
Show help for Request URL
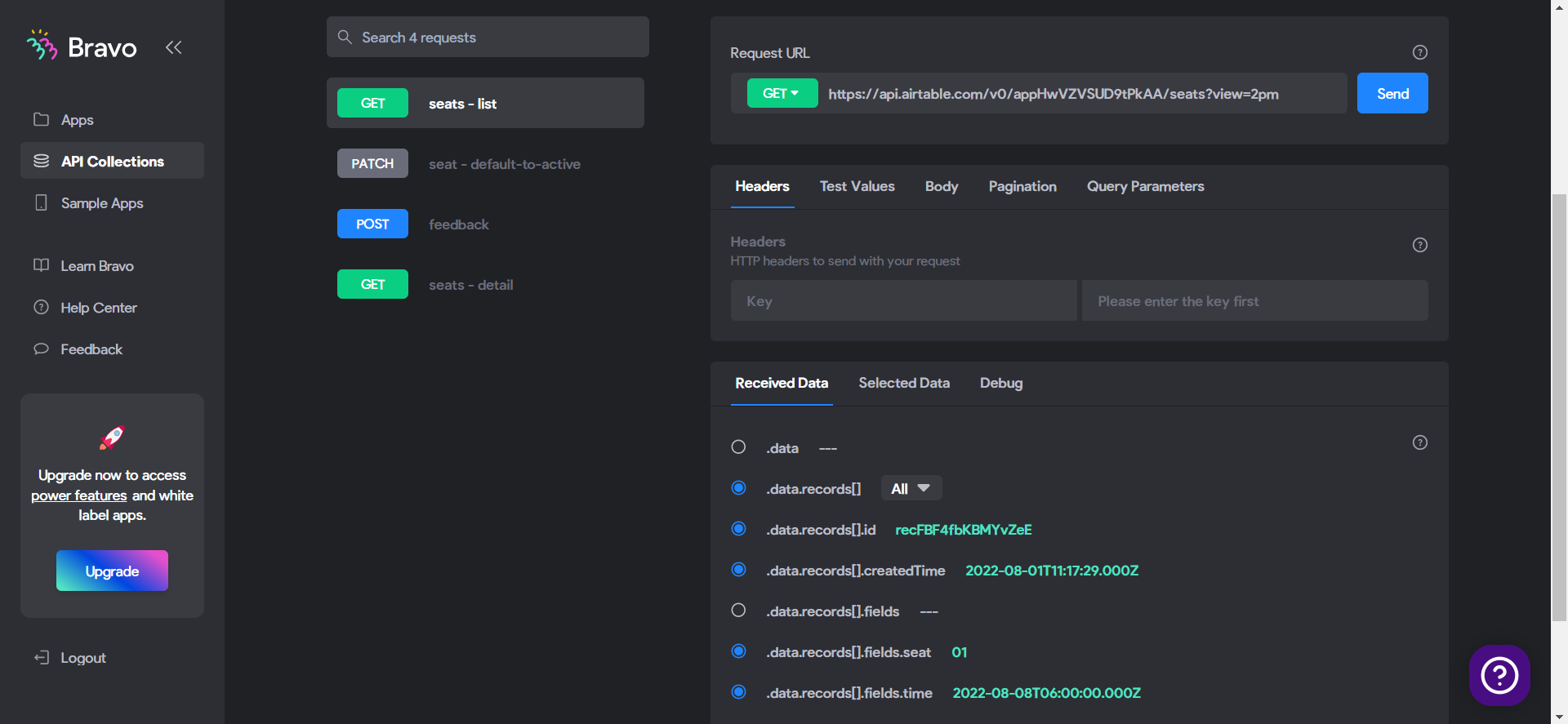click(1420, 52)
